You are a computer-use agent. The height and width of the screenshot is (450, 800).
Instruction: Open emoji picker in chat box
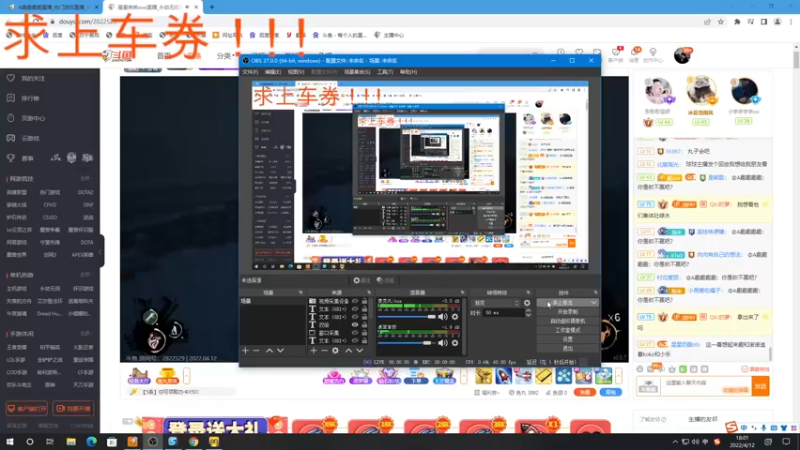pos(640,369)
